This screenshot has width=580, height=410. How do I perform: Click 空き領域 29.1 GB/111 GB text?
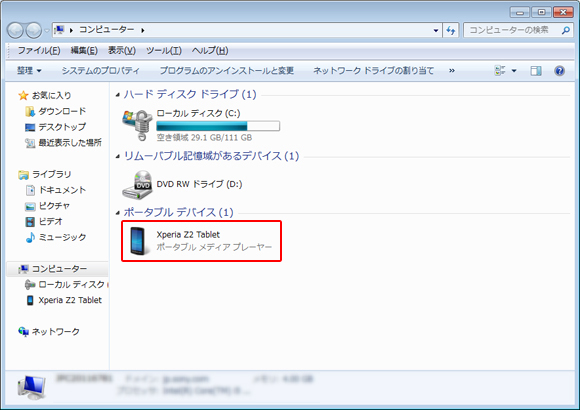pos(204,138)
